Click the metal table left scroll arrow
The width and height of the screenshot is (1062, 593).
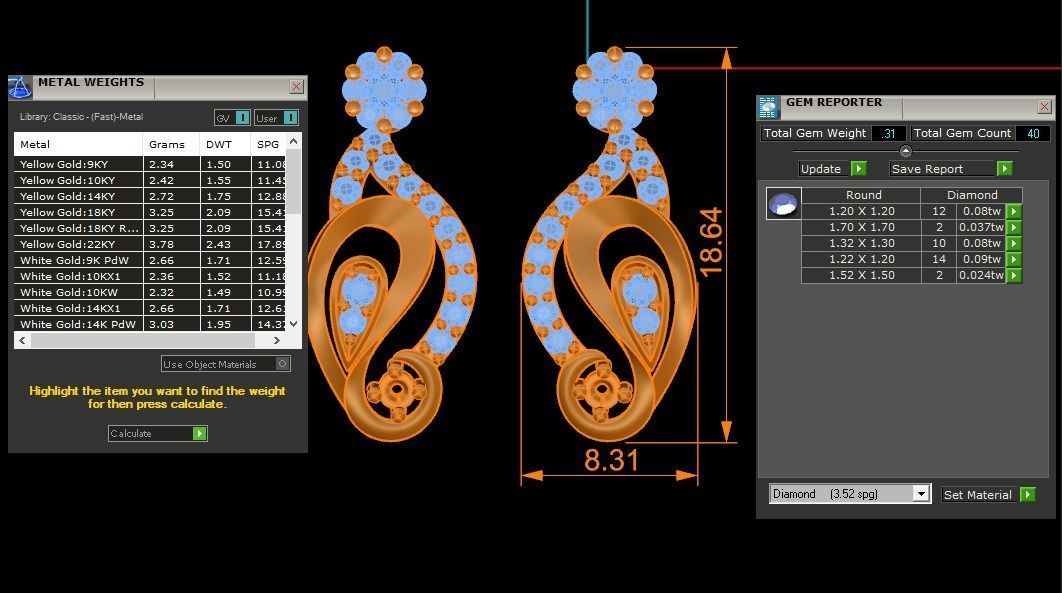tap(22, 341)
